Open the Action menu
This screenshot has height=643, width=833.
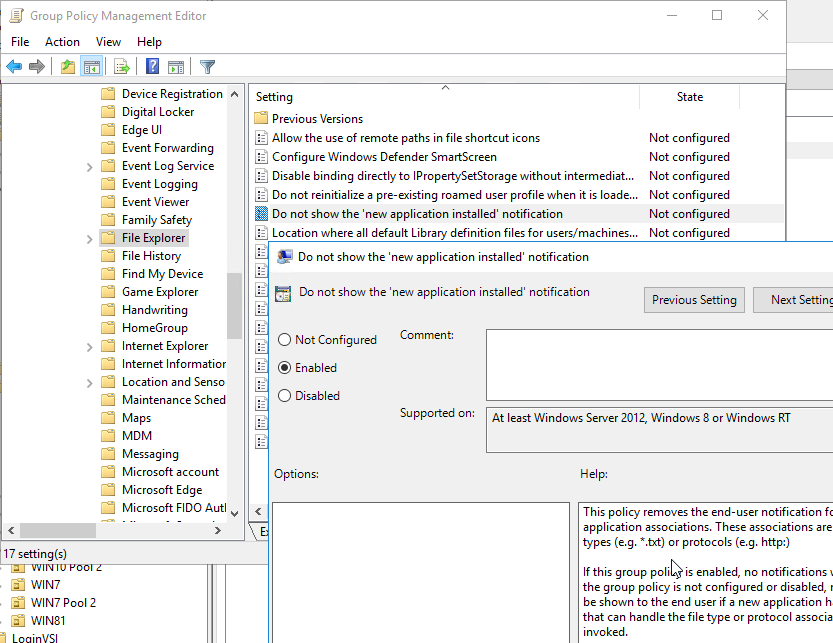point(62,41)
